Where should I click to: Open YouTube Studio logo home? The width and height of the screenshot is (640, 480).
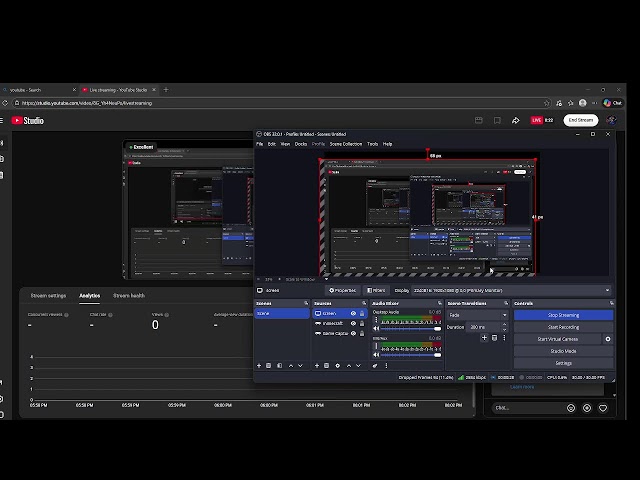(28, 120)
